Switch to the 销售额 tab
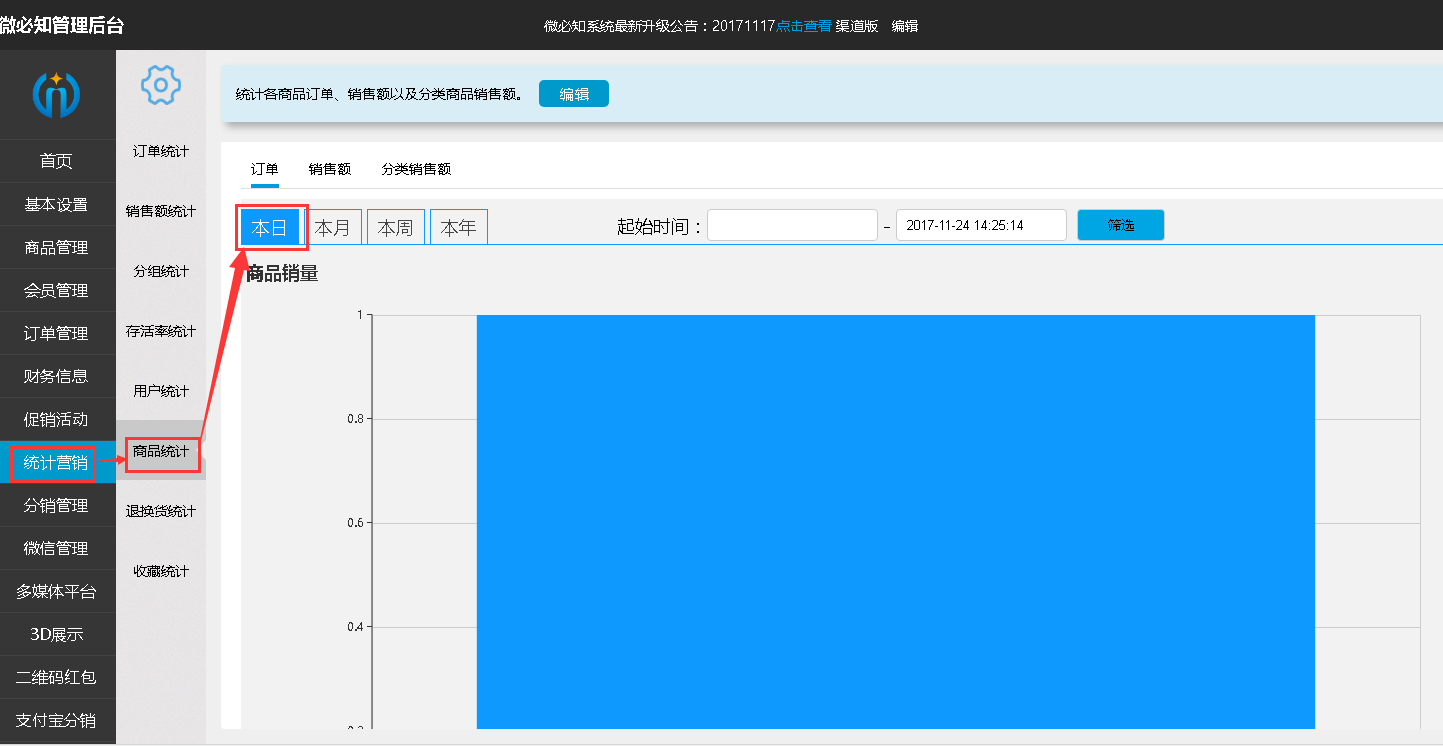 click(330, 169)
